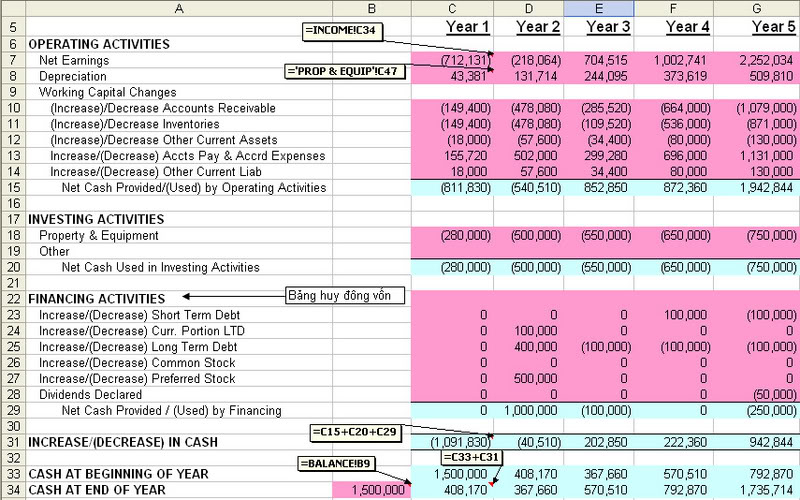Click the =INCOME!C34 comment box
The width and height of the screenshot is (800, 500).
(341, 31)
